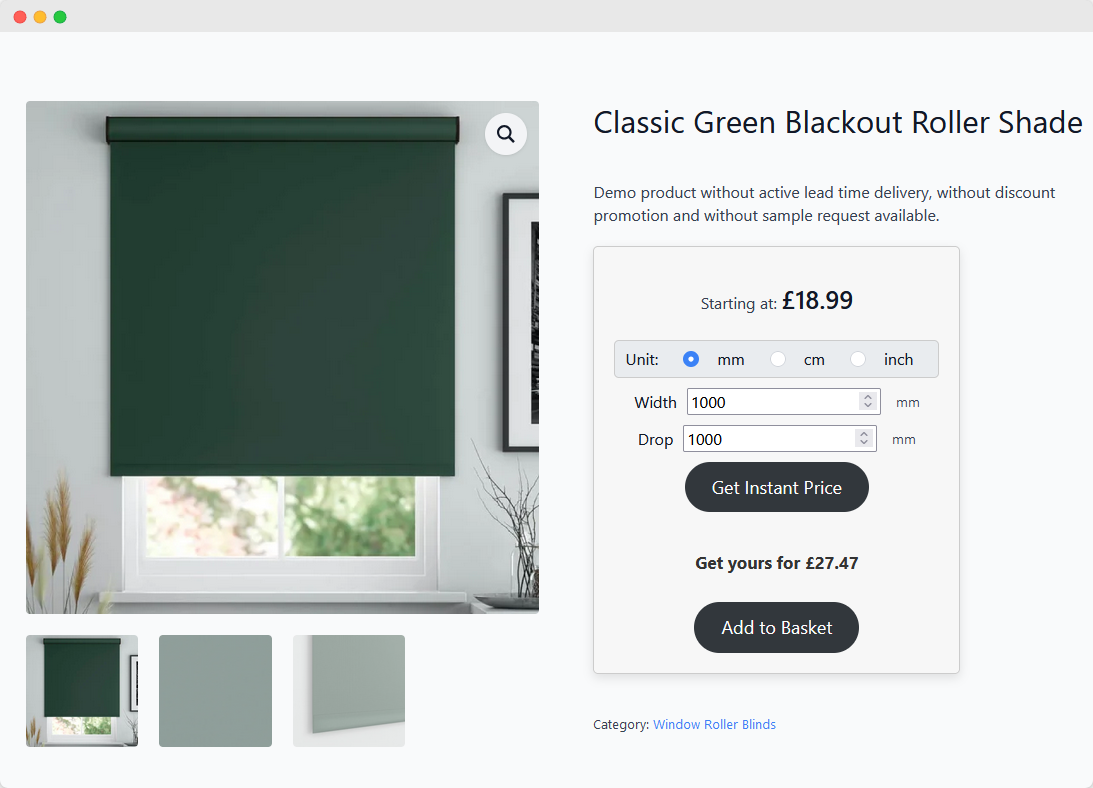The width and height of the screenshot is (1093, 788).
Task: Click the magnifier zoom icon on product image
Action: (506, 134)
